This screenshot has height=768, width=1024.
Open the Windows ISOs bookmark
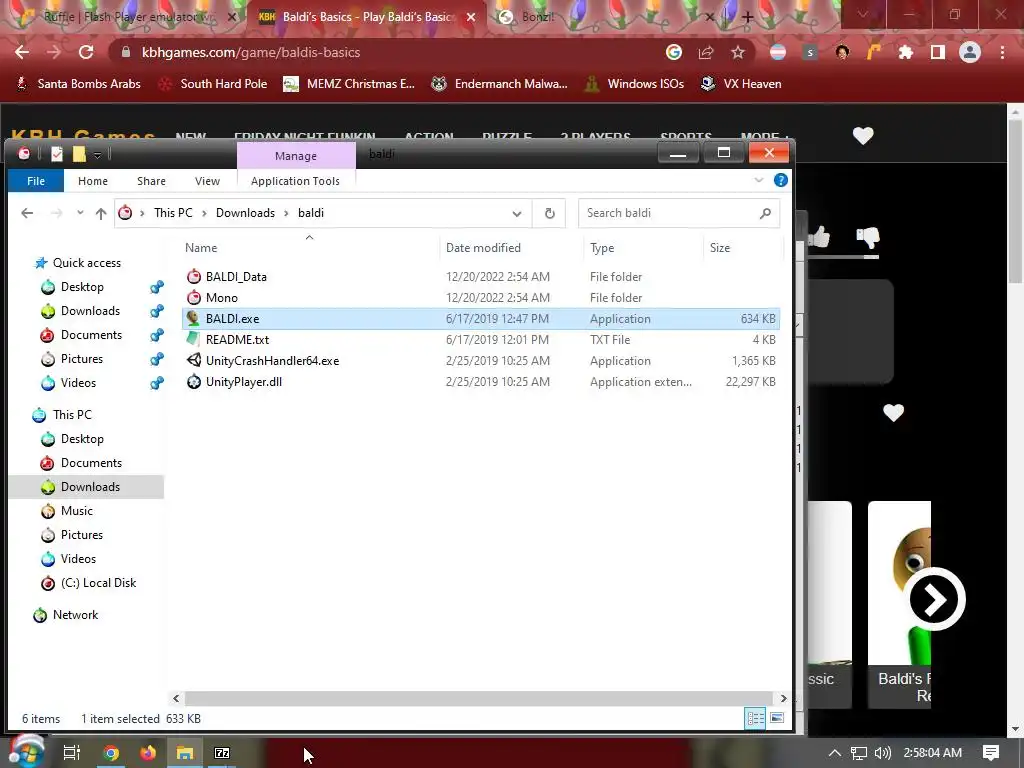click(x=634, y=84)
